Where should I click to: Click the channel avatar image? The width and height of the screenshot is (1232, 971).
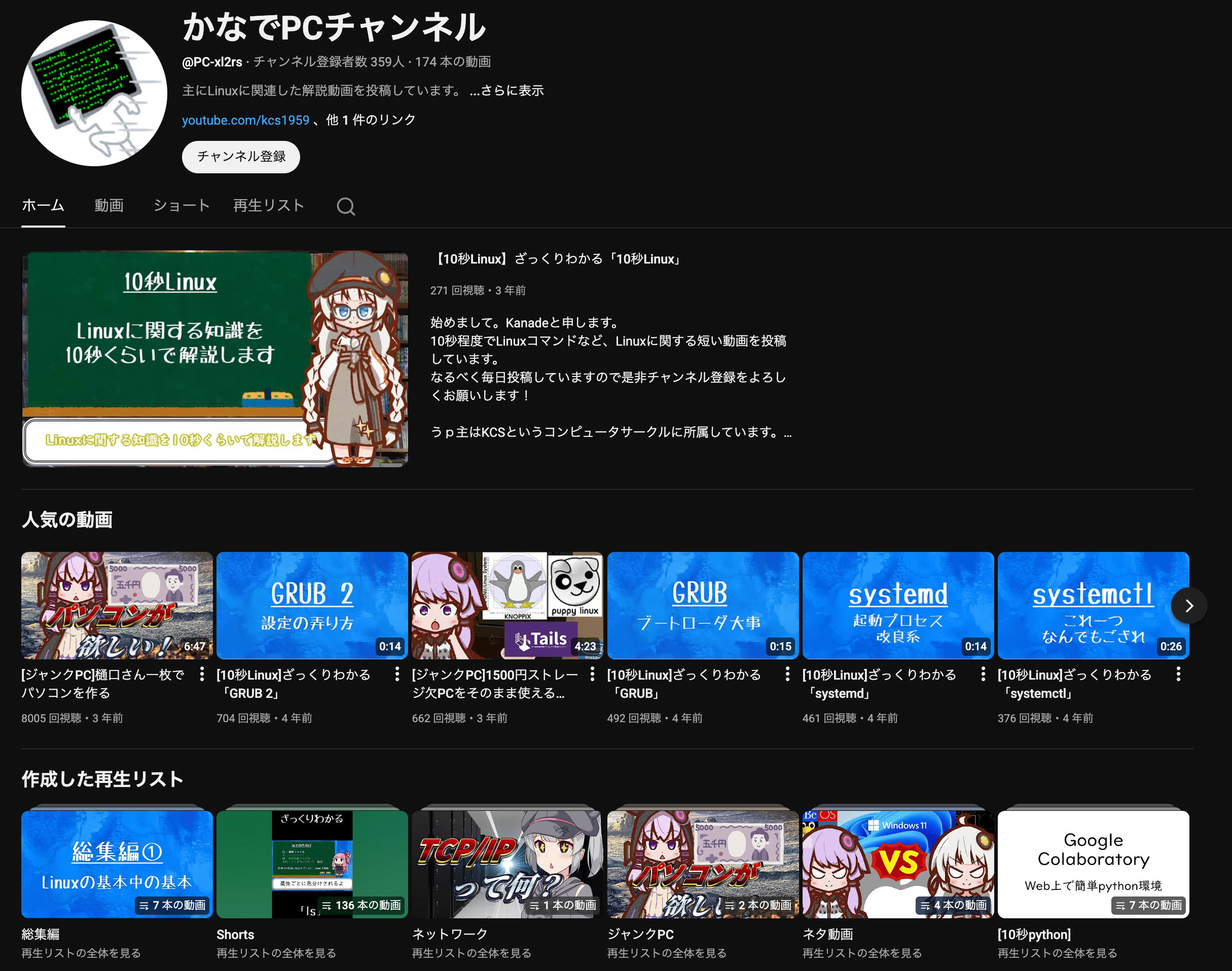(x=94, y=93)
